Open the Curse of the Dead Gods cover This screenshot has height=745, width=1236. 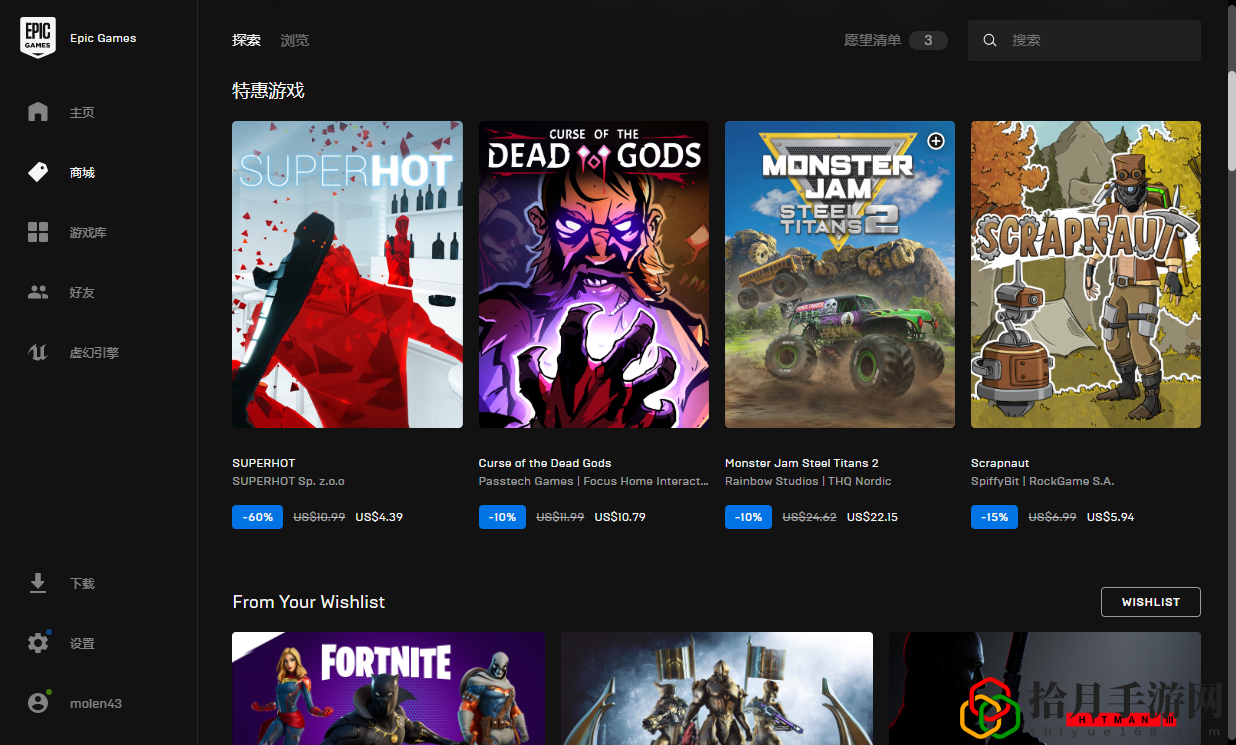coord(593,274)
